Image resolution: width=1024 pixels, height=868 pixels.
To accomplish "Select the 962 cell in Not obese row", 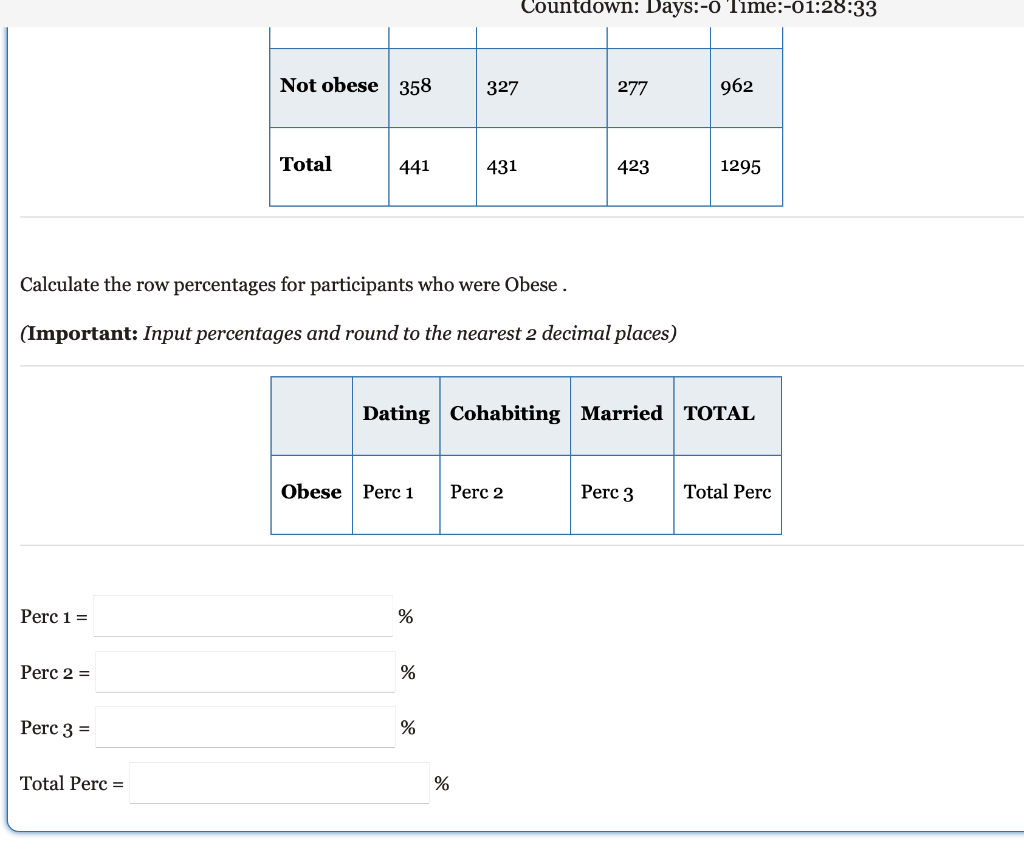I will point(746,88).
